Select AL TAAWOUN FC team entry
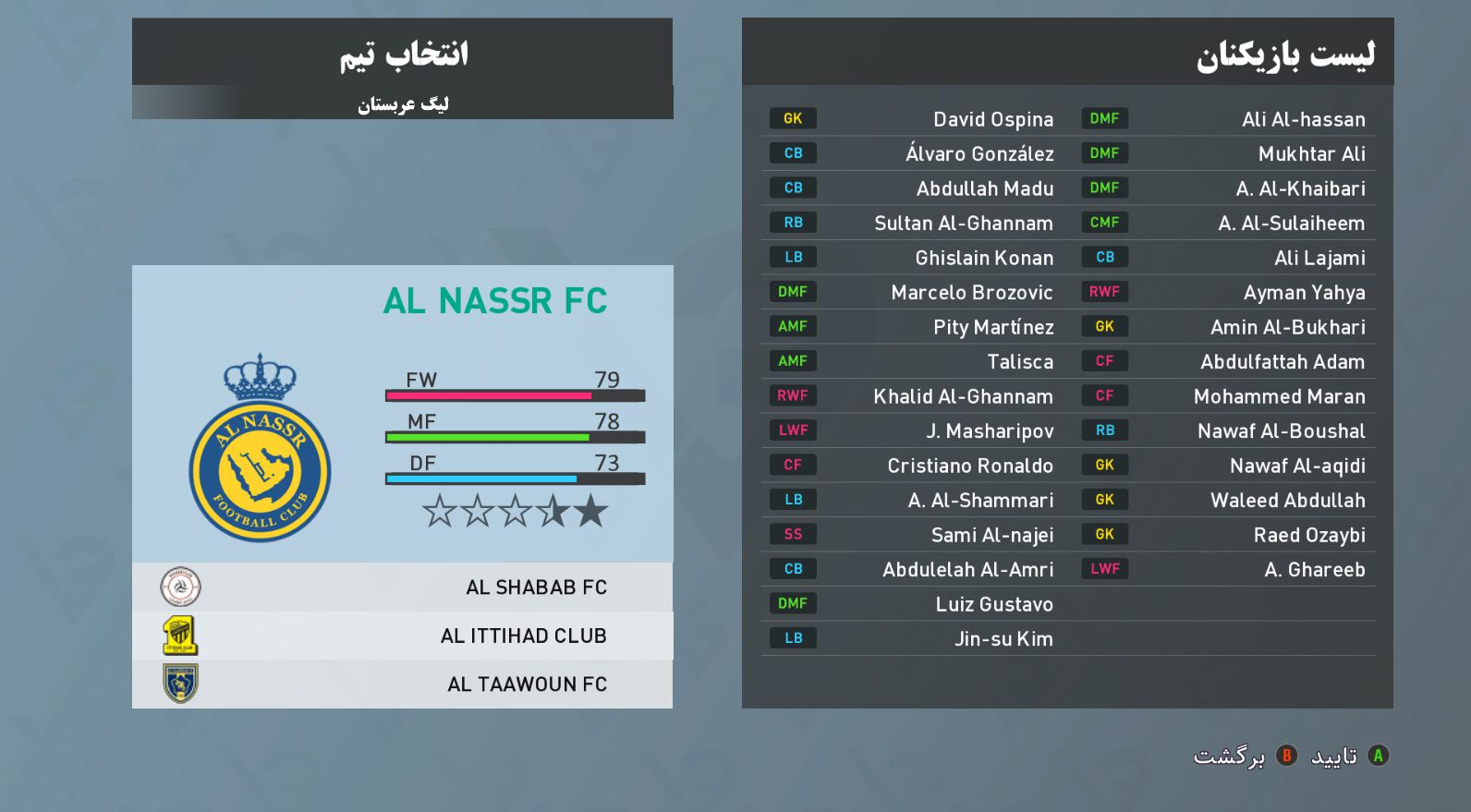This screenshot has height=812, width=1471. pos(527,685)
